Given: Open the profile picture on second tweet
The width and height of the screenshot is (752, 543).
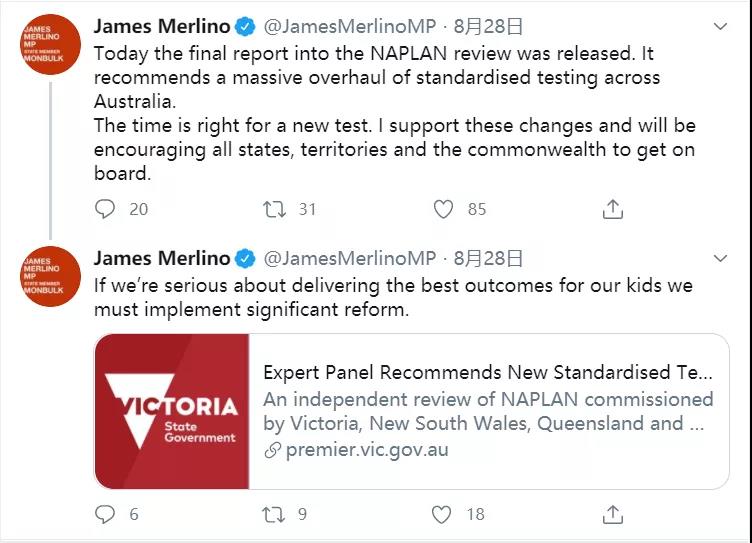Looking at the screenshot, I should coord(50,276).
